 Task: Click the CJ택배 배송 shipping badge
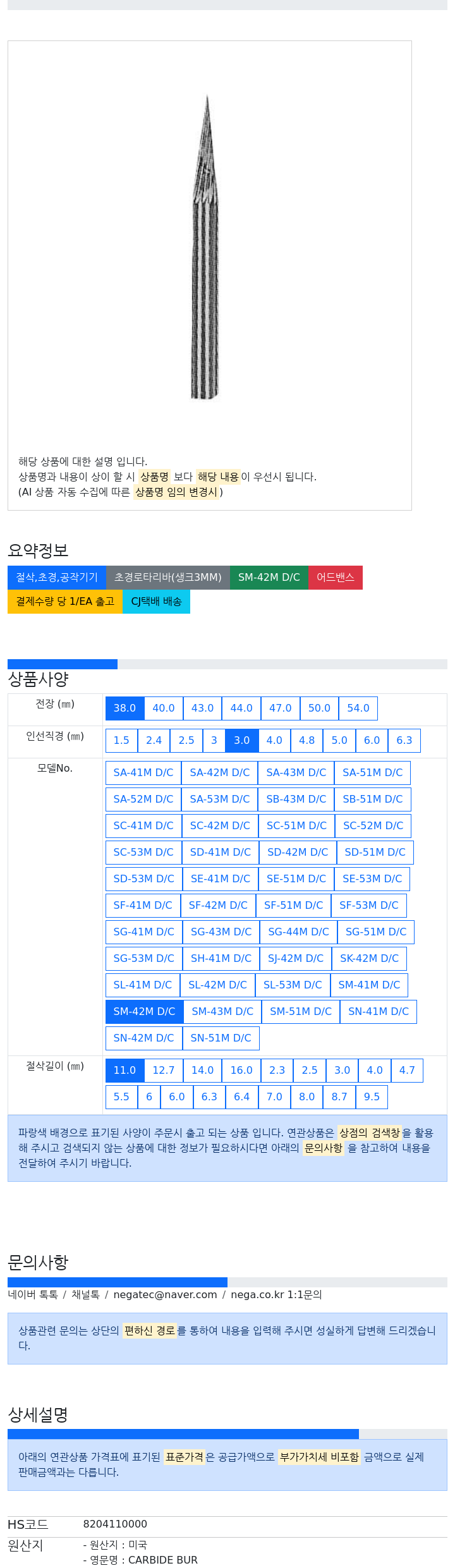[x=156, y=602]
